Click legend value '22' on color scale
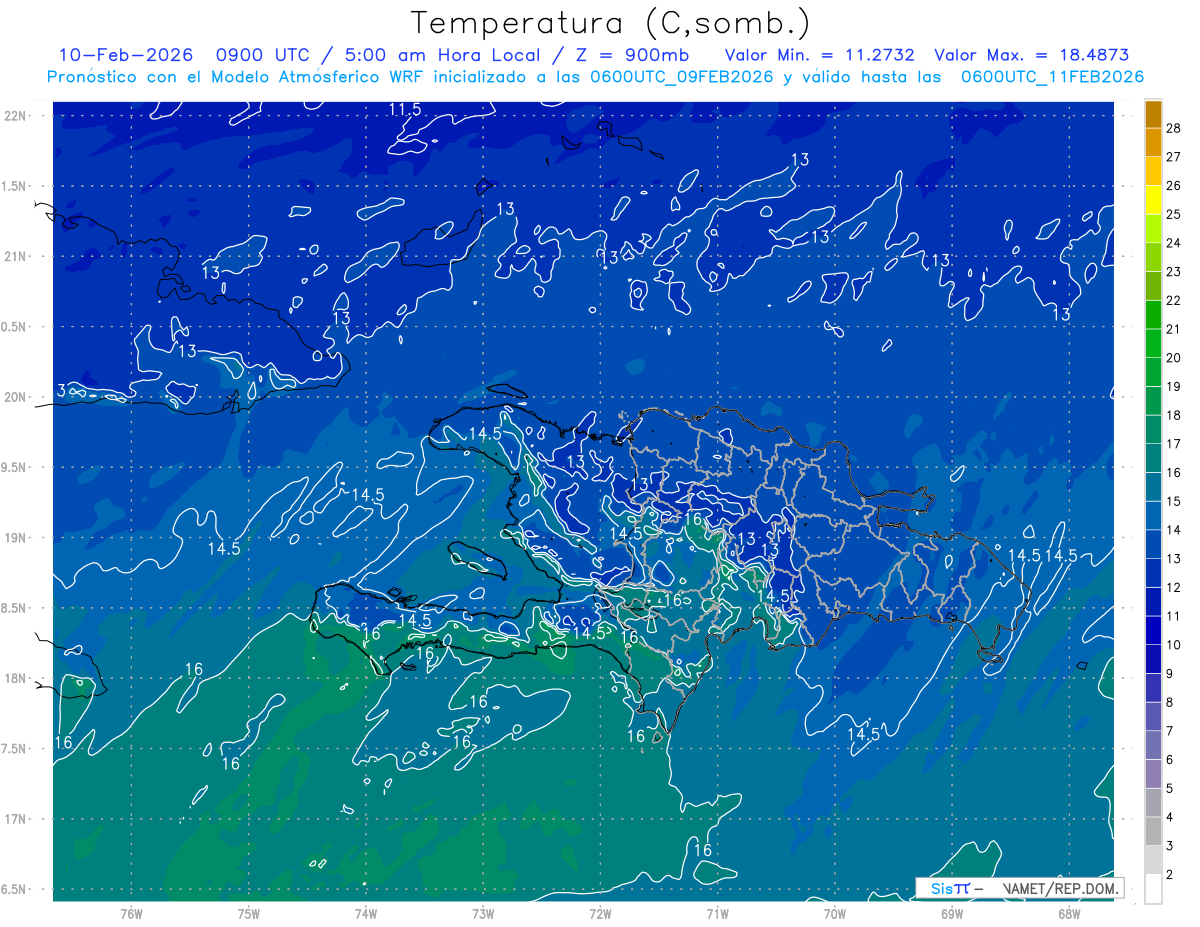The image size is (1200, 927). [1173, 300]
